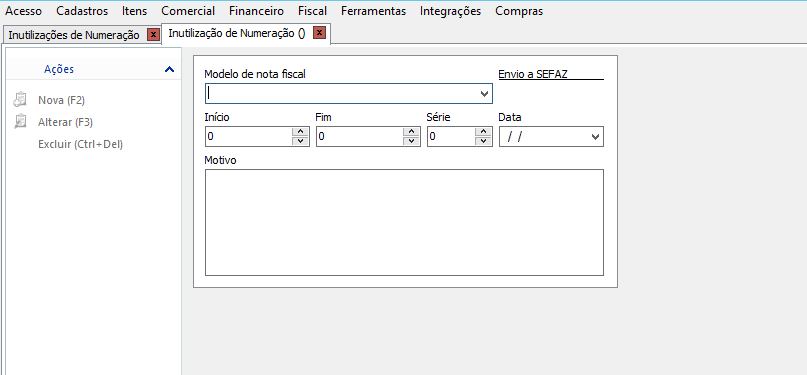
Task: Select the Inutilização de Numeração () tab
Action: 237,33
